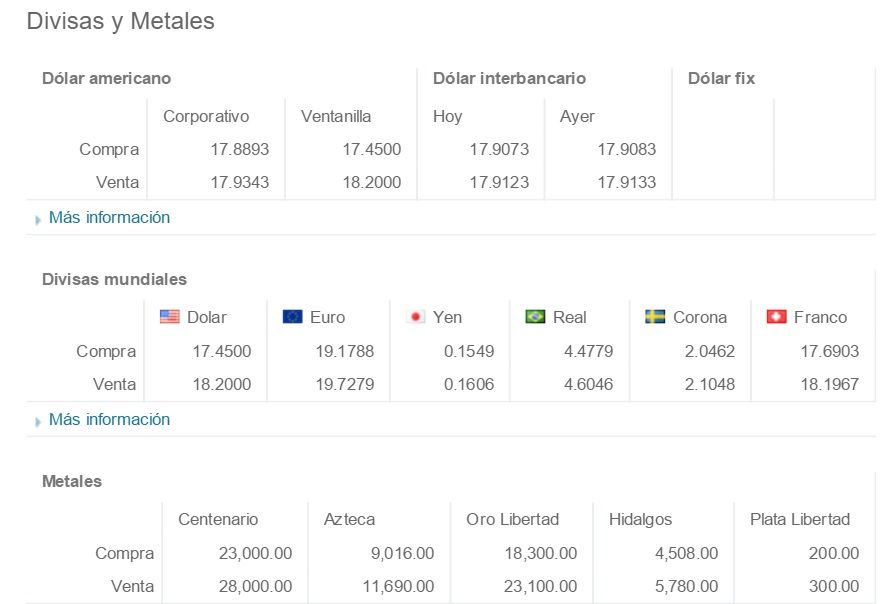Collapse the Metales section
Screen dimensions: 885x604
[x=71, y=481]
